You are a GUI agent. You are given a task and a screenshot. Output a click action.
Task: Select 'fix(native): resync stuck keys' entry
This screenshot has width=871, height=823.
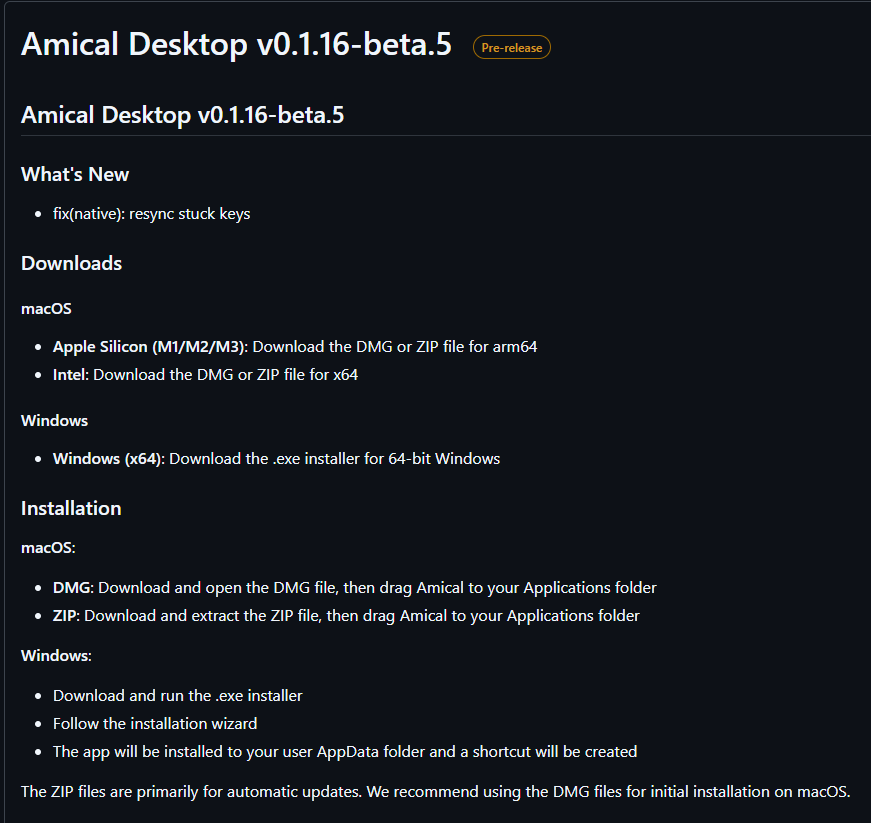(x=152, y=214)
